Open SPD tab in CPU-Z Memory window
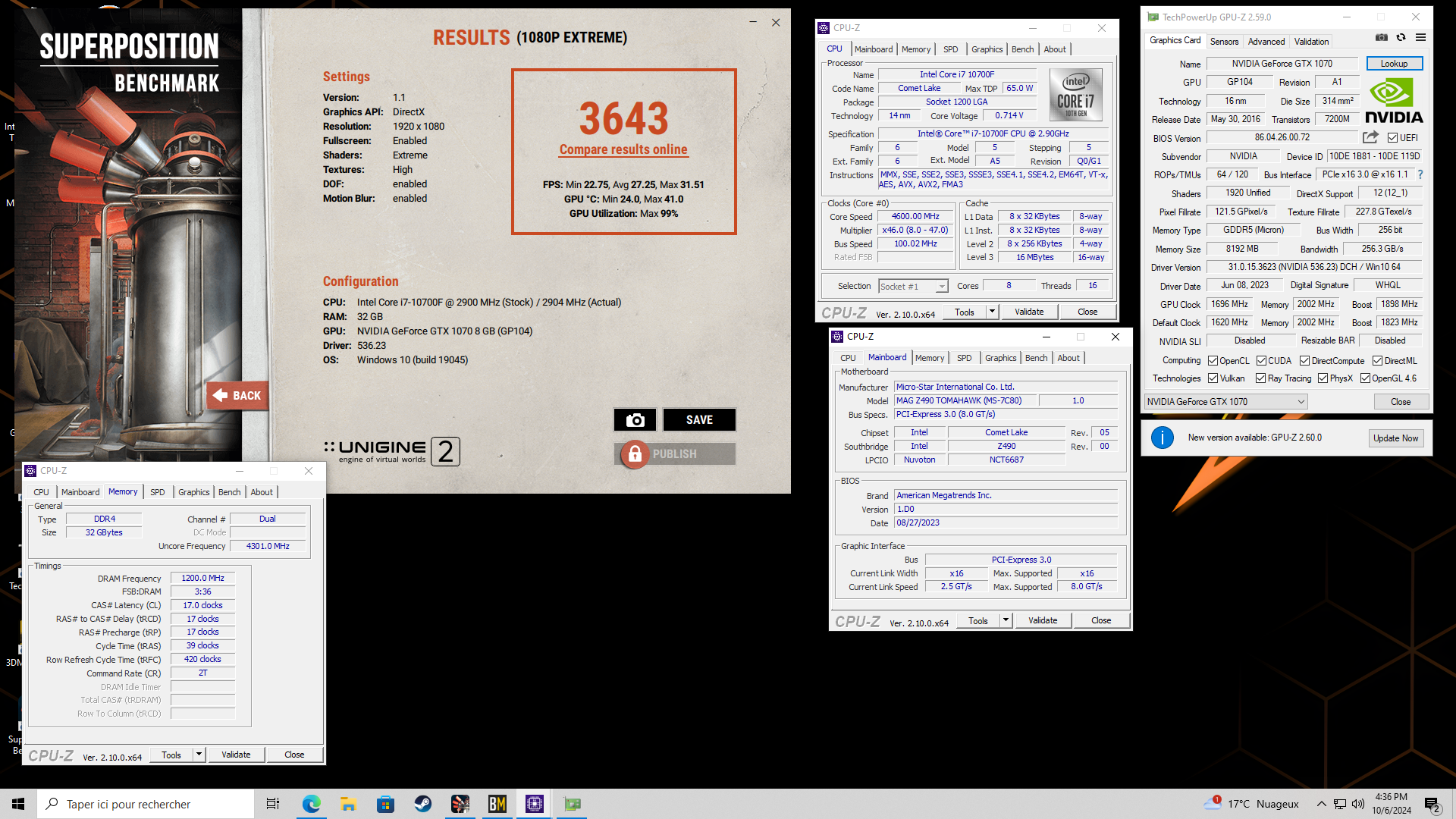Image resolution: width=1456 pixels, height=819 pixels. pyautogui.click(x=157, y=492)
